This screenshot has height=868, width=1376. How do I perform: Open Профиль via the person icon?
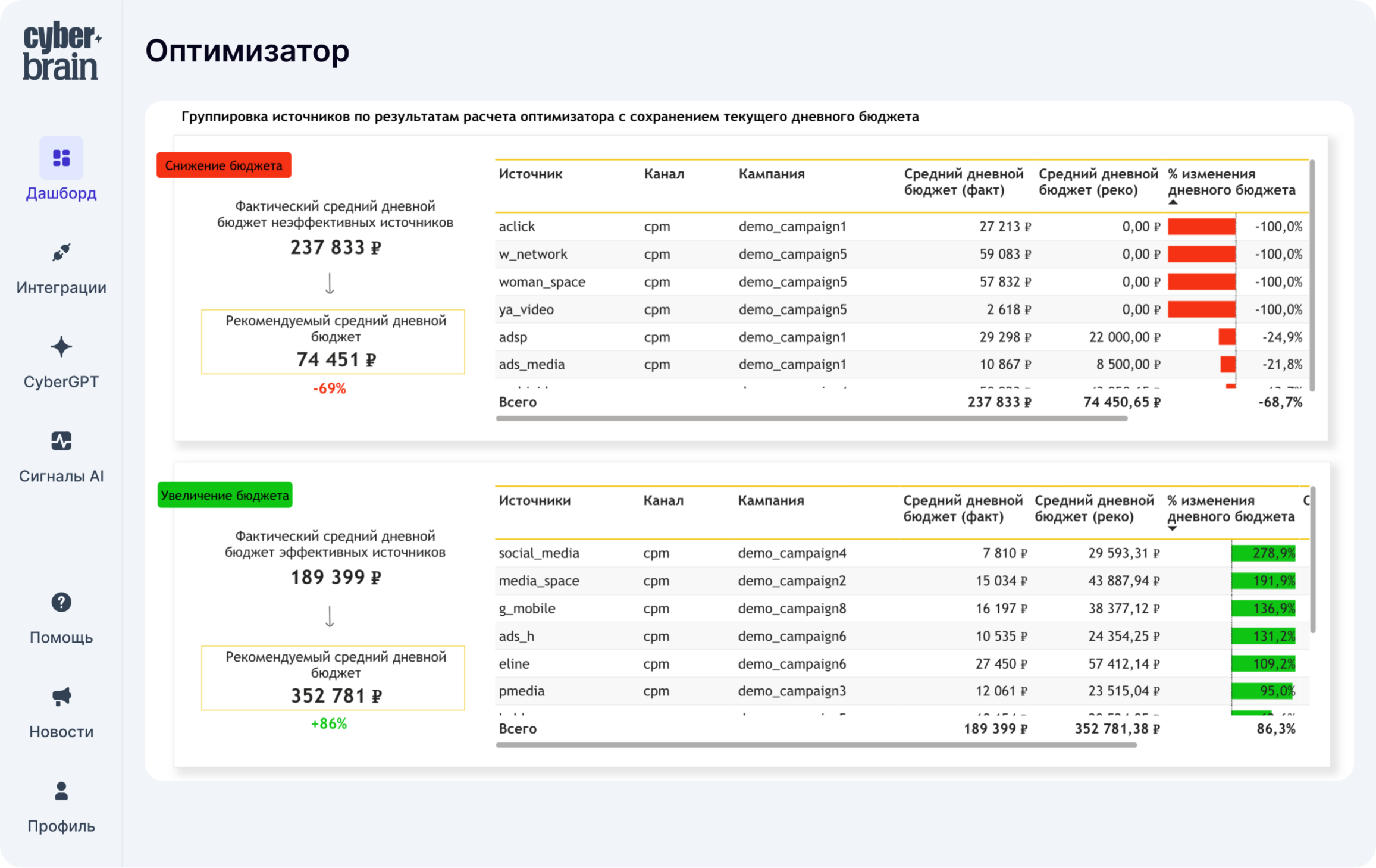[x=61, y=791]
